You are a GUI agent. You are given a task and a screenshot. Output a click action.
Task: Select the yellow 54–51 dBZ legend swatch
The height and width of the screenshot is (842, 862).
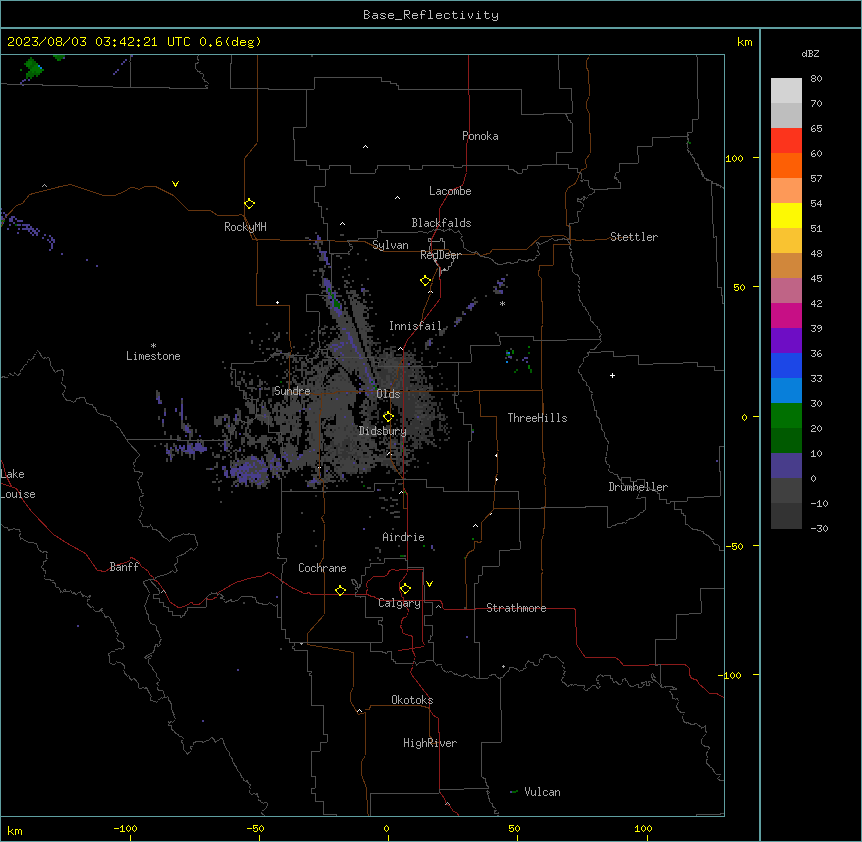(786, 215)
